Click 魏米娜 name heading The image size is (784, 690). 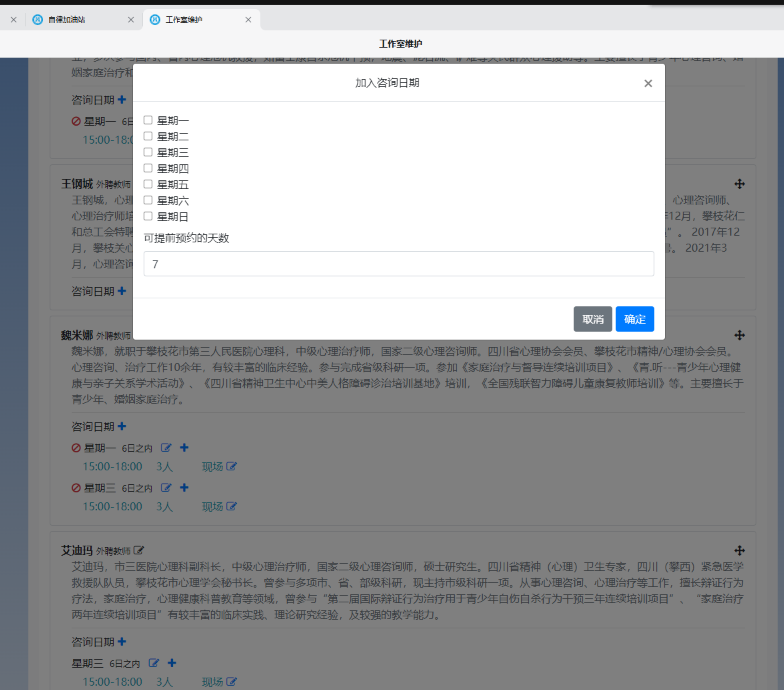point(77,335)
